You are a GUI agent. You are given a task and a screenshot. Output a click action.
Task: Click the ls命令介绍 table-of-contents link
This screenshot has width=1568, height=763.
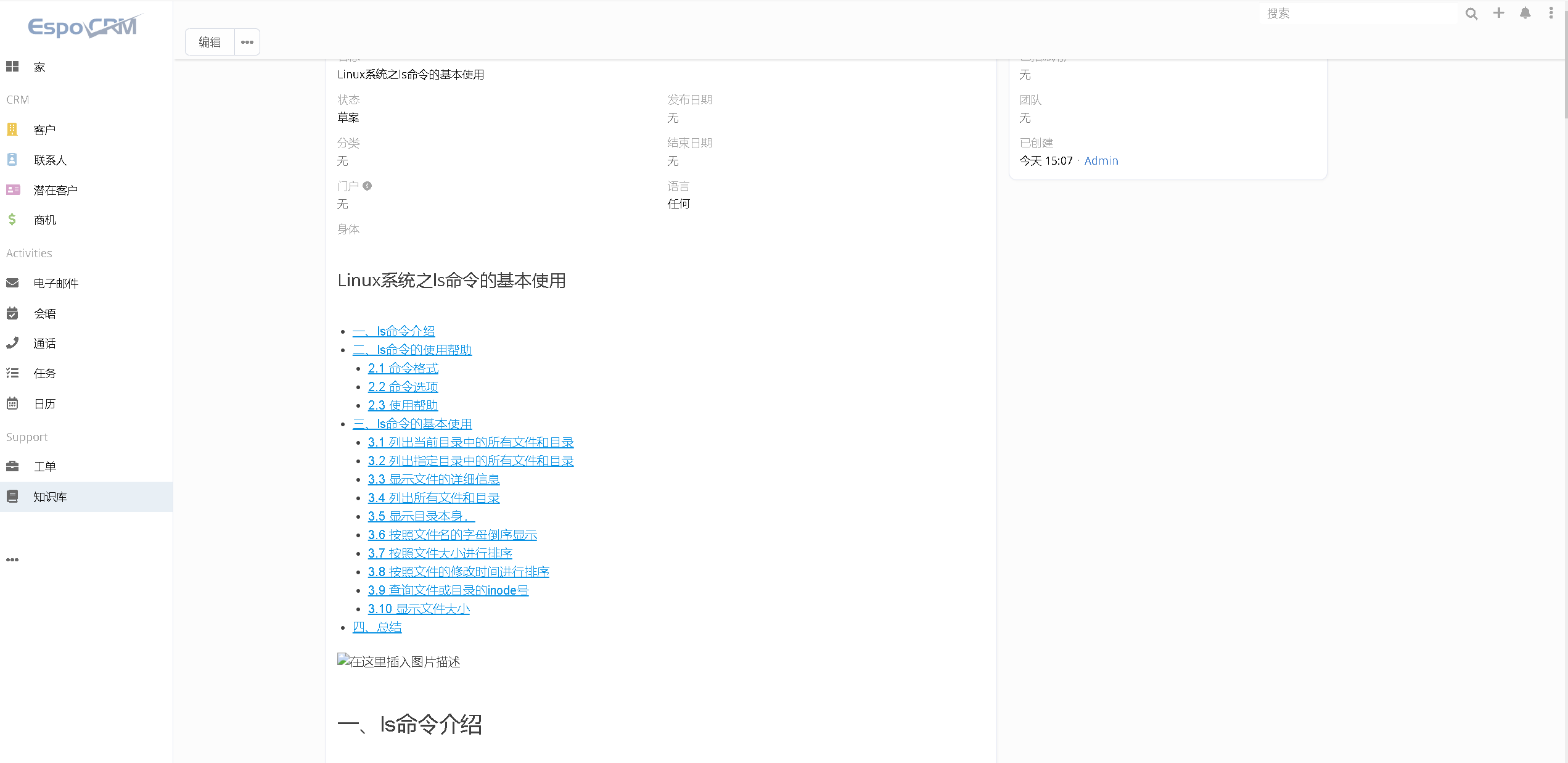tap(393, 331)
